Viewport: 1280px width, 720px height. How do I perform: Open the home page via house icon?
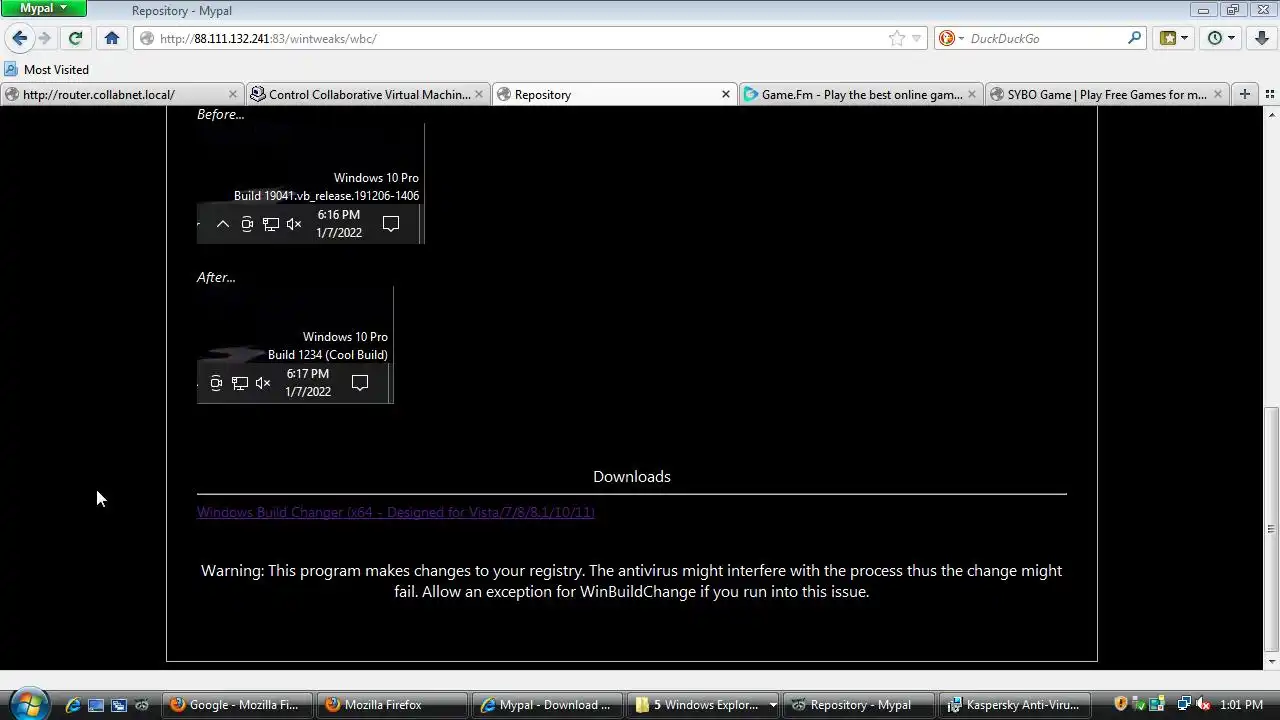click(112, 38)
